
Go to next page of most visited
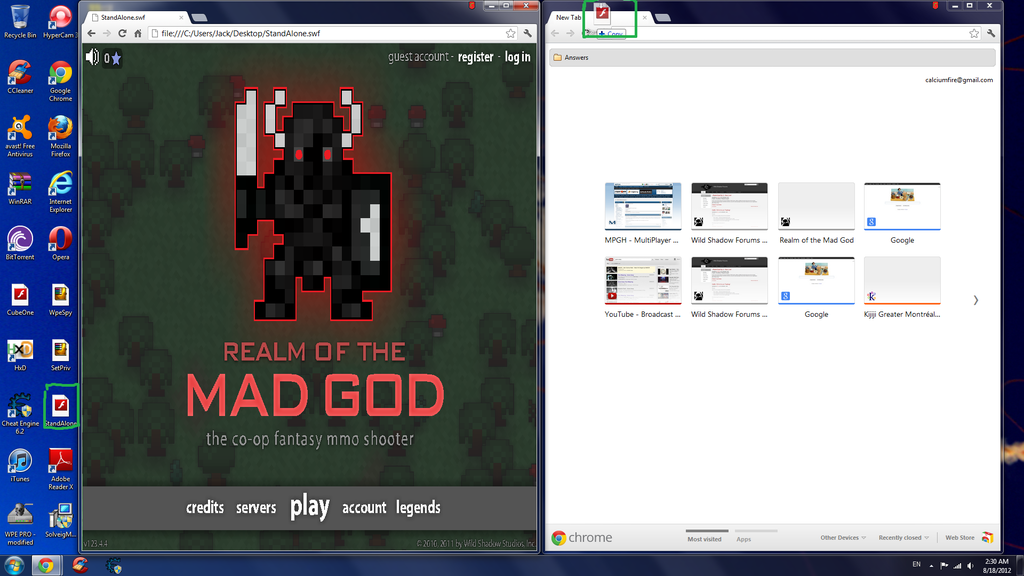tap(976, 300)
